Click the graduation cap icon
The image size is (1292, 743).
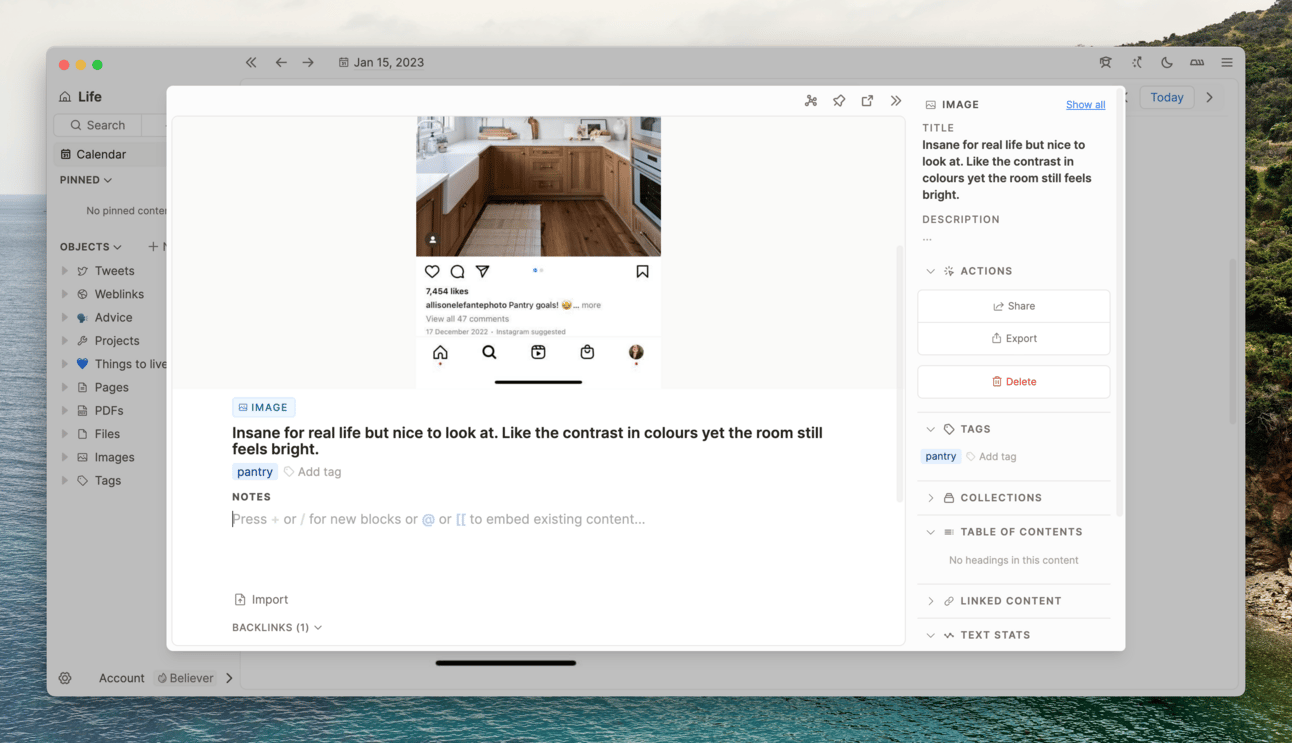[1105, 62]
